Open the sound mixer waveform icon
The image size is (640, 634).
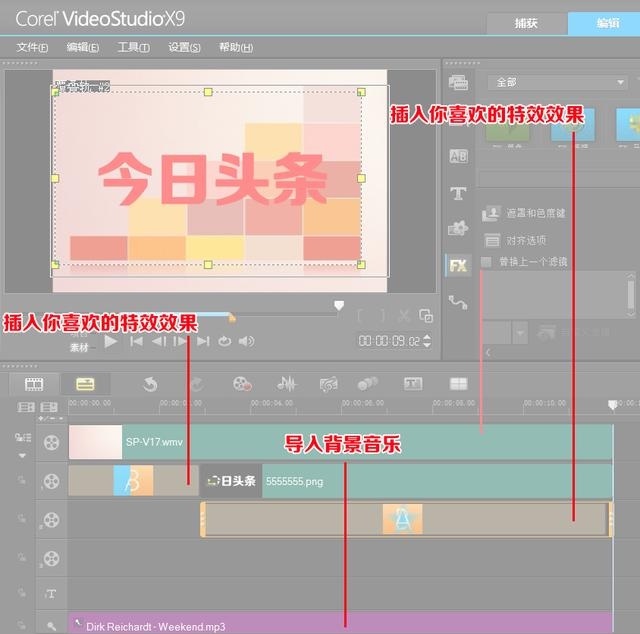pyautogui.click(x=287, y=384)
